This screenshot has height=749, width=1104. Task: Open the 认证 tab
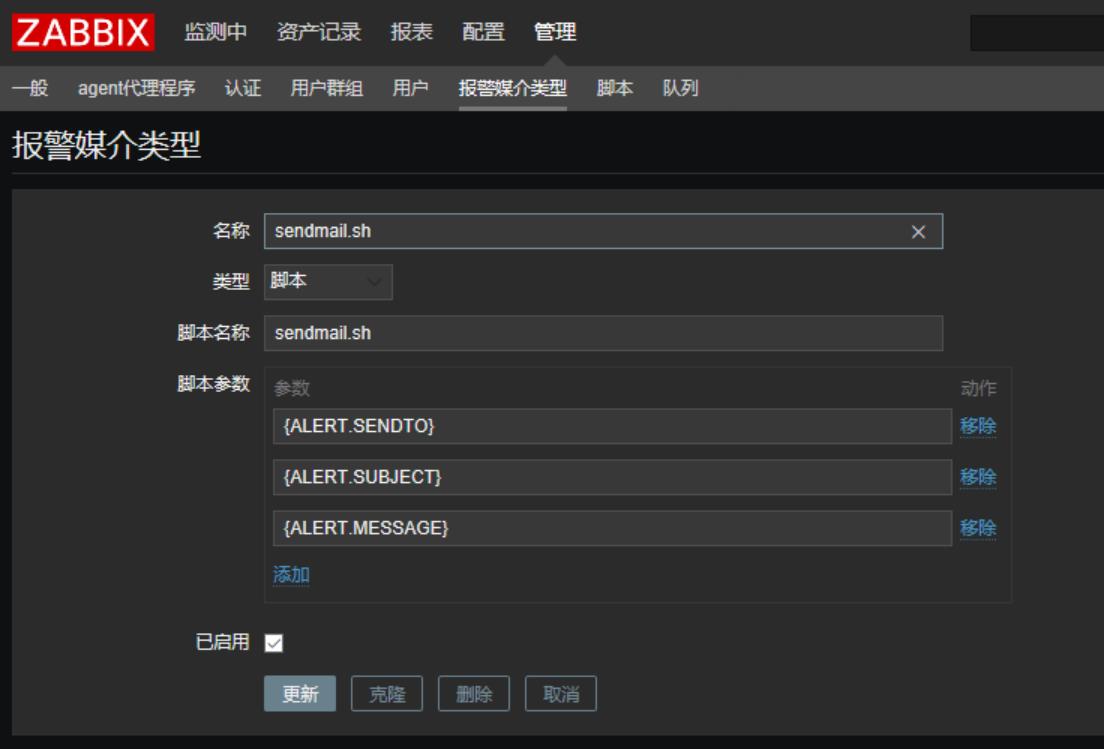(x=243, y=88)
